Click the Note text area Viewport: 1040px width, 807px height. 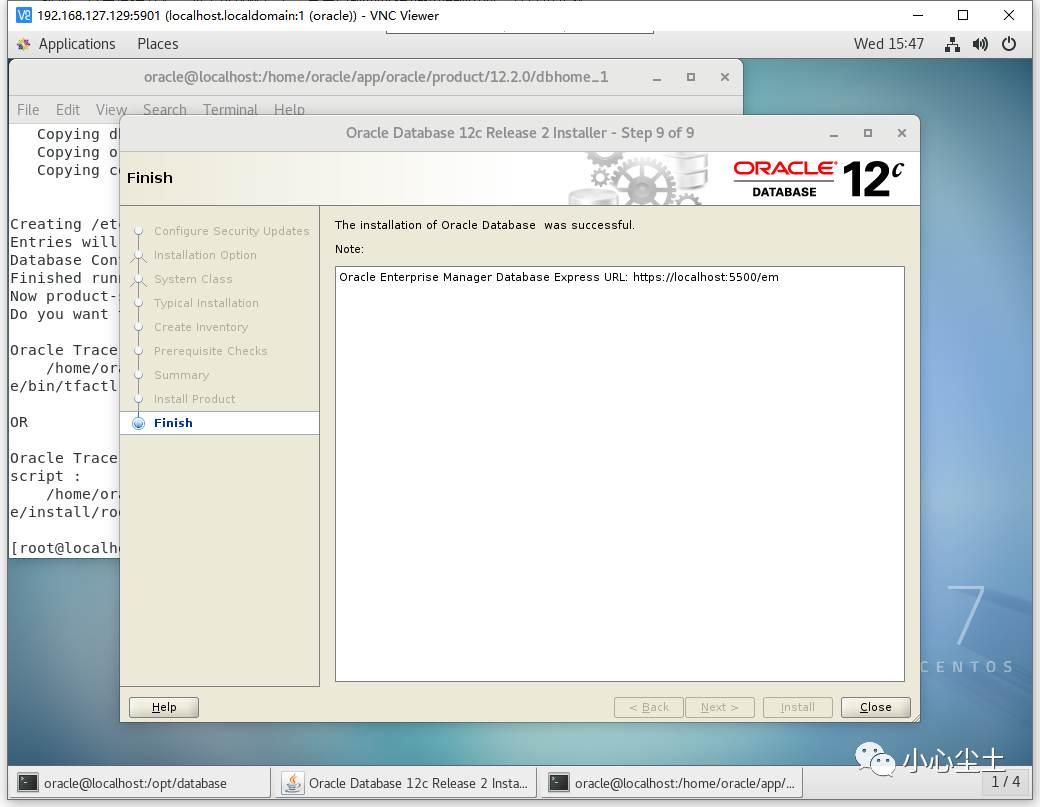[x=619, y=474]
